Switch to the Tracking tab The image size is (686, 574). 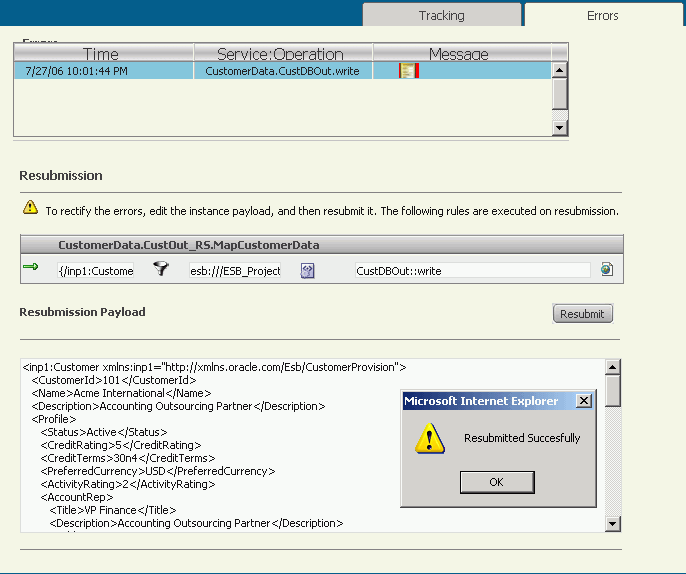coord(441,15)
